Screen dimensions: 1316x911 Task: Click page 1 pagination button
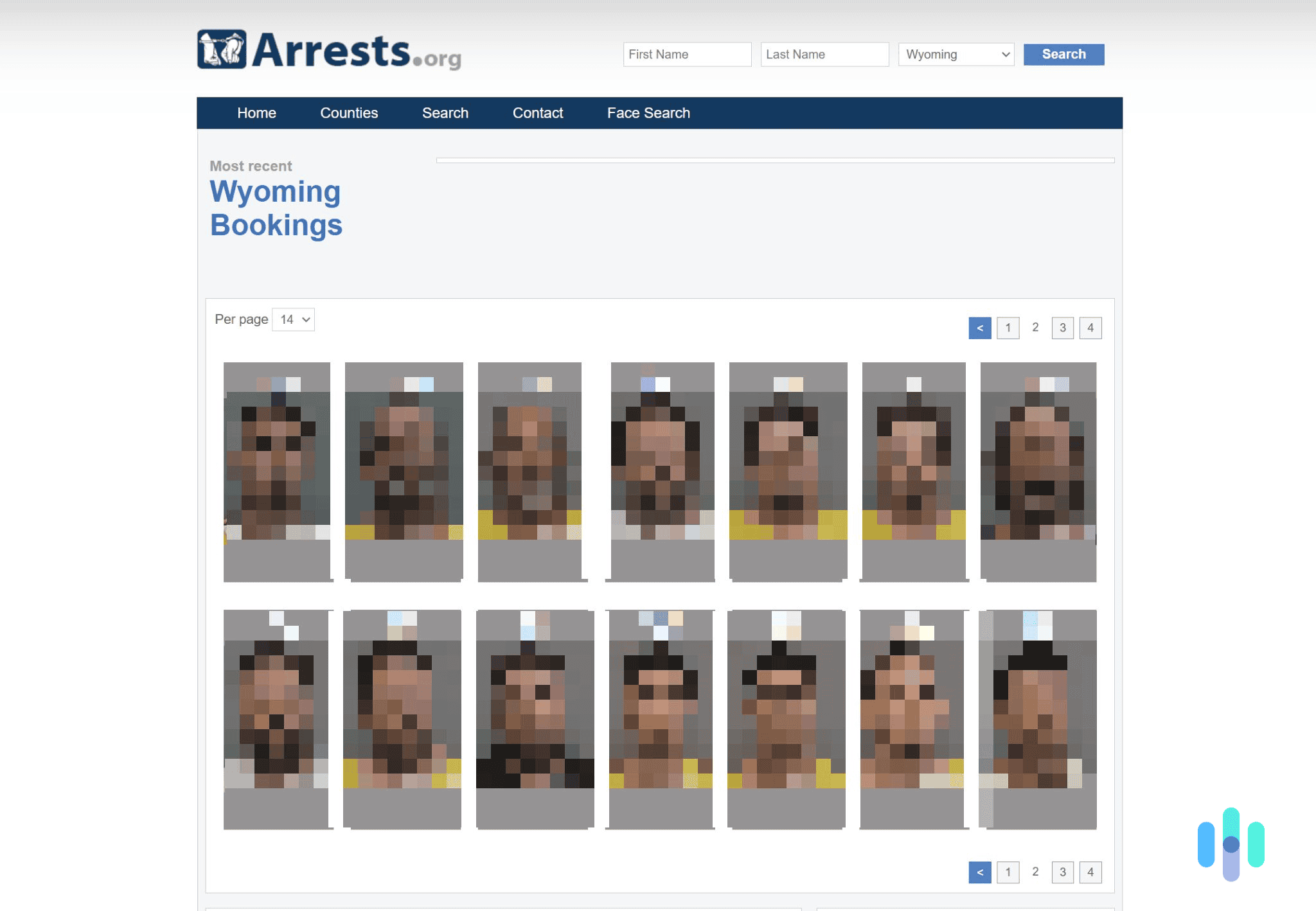pos(1008,326)
